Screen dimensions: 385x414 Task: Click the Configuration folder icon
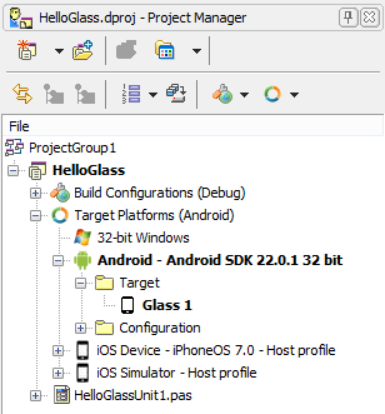click(104, 327)
